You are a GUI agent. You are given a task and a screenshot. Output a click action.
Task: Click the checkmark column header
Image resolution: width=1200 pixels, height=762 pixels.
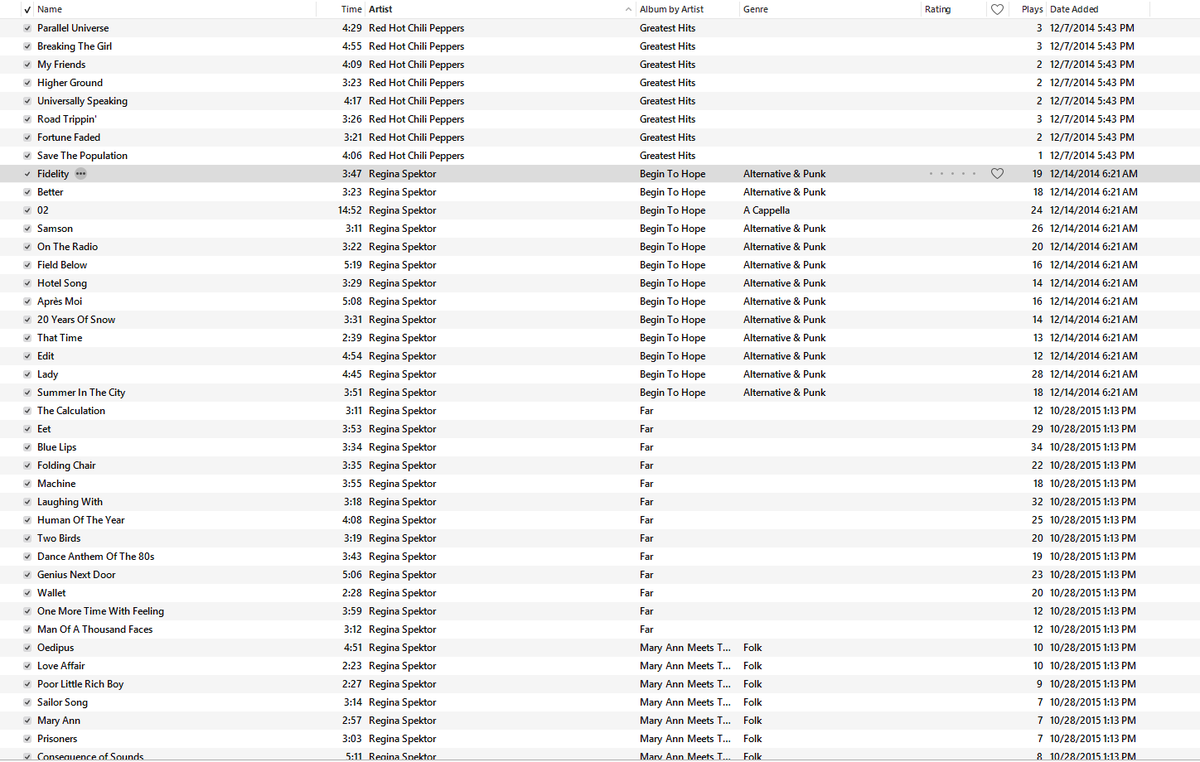(27, 9)
